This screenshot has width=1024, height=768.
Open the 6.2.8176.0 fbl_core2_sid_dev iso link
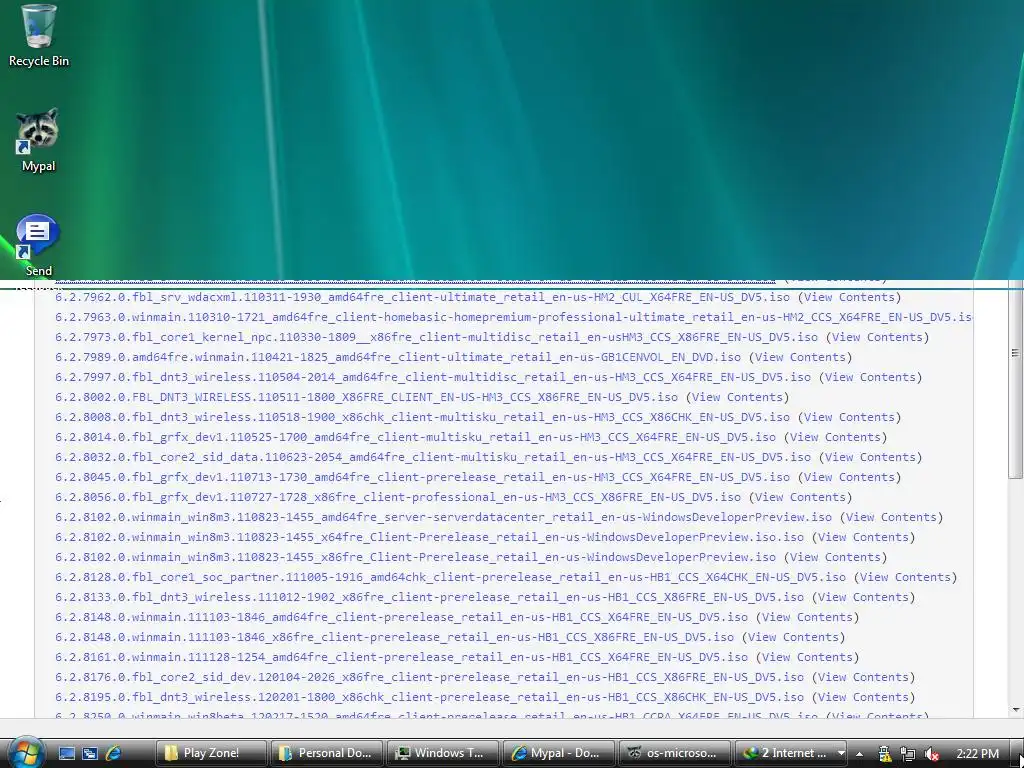430,677
